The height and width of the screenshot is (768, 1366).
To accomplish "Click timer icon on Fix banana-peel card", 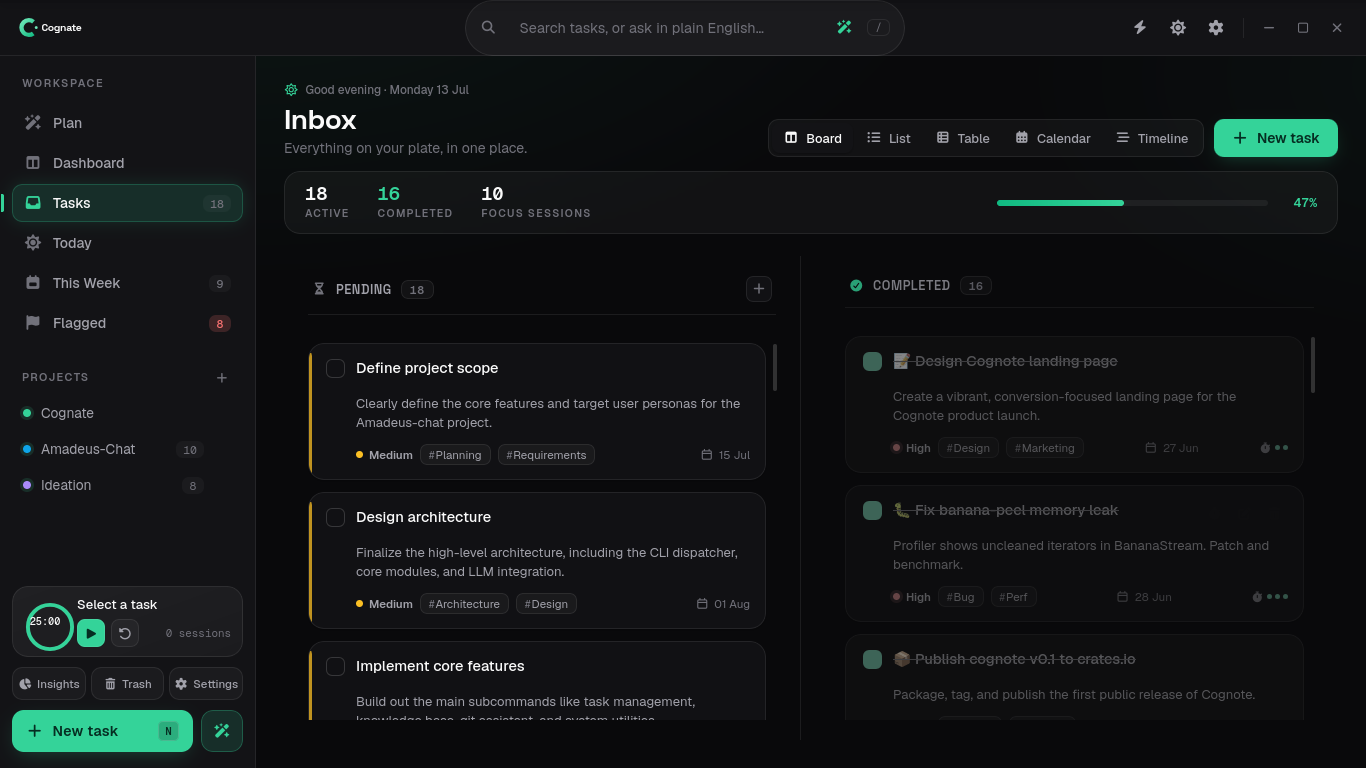I will click(1257, 596).
